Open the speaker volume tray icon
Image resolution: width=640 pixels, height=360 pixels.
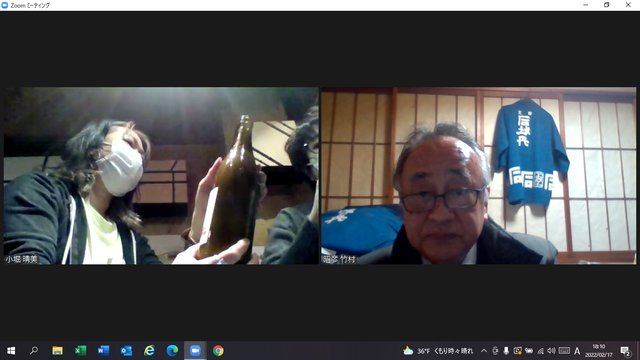coord(551,351)
